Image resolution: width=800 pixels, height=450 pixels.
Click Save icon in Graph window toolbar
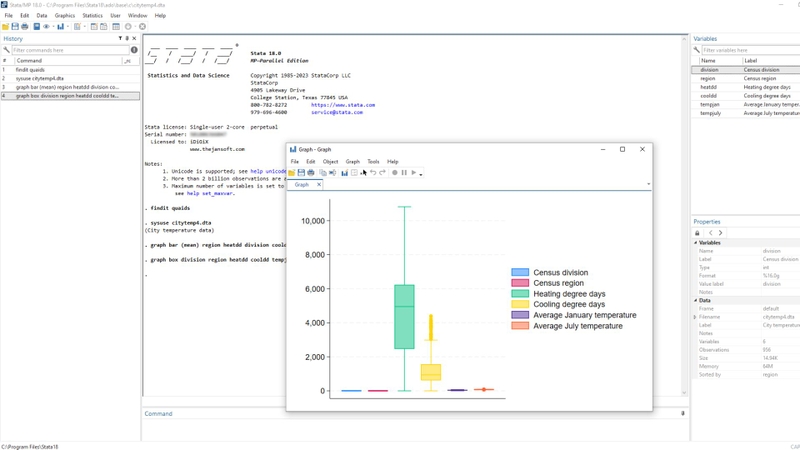coord(301,173)
